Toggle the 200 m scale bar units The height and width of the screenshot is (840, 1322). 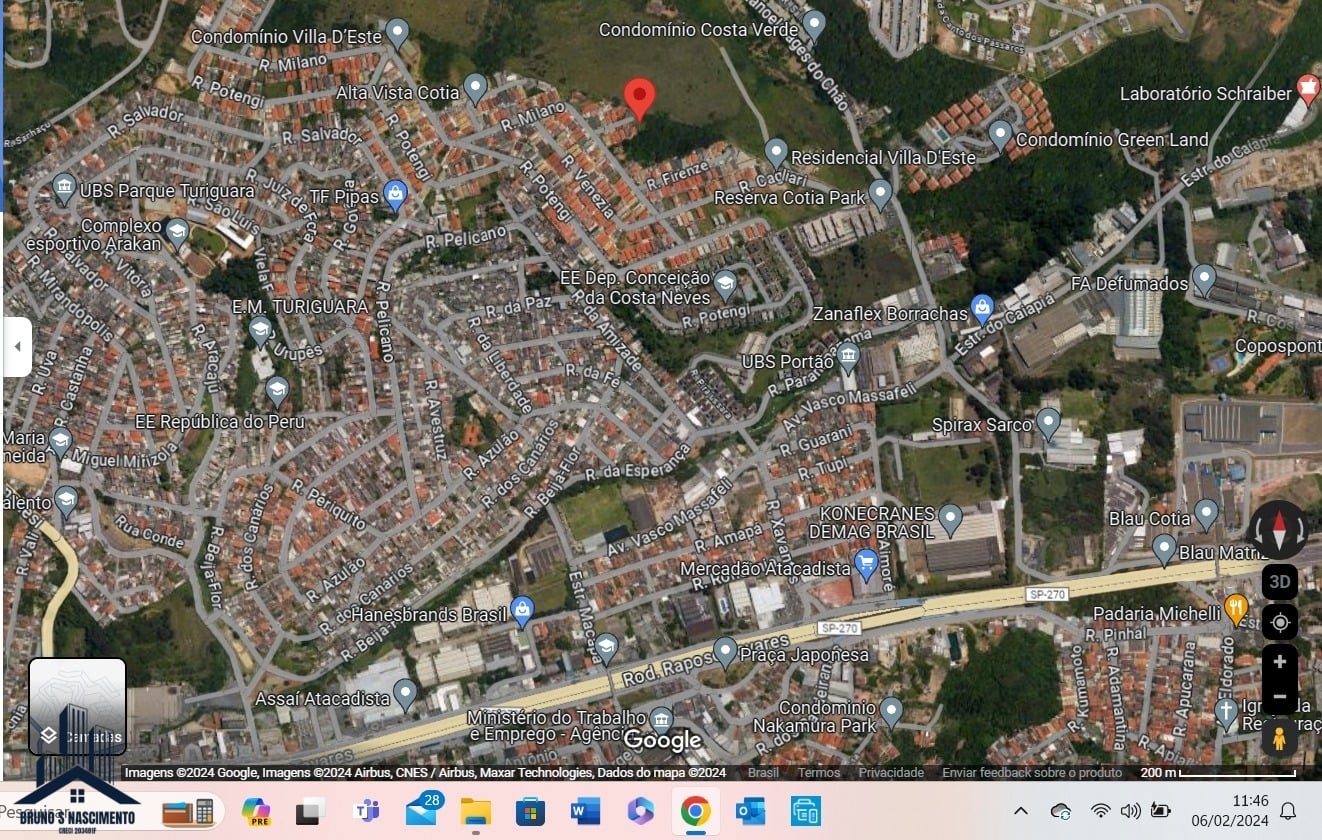pyautogui.click(x=1218, y=773)
